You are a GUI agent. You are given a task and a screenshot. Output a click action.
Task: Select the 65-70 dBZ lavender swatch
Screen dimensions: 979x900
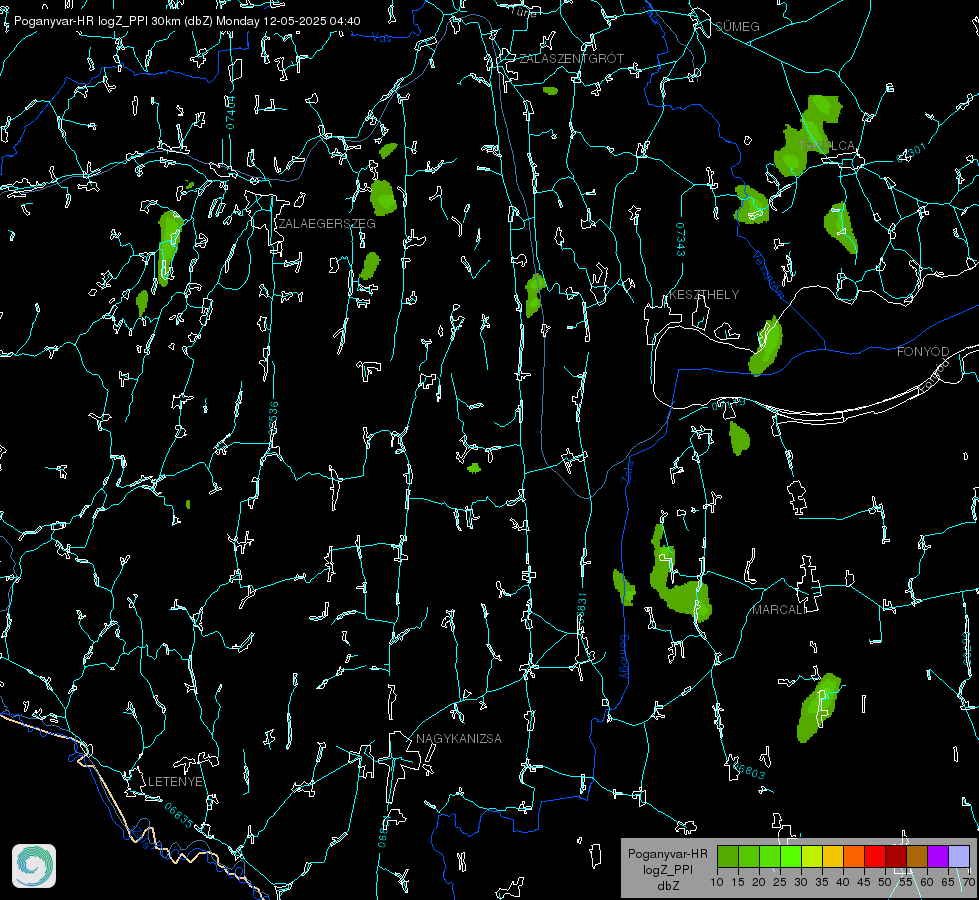pyautogui.click(x=959, y=856)
